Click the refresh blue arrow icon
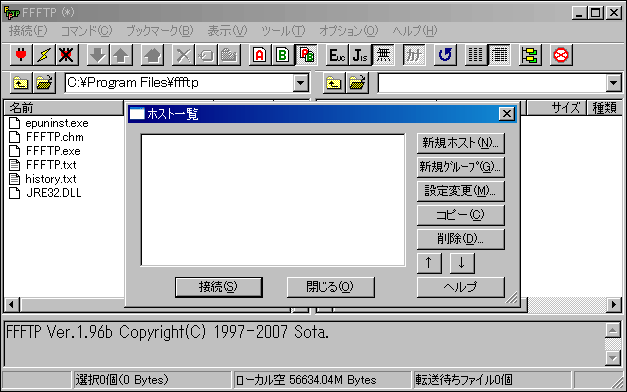The width and height of the screenshot is (627, 392). coord(445,55)
